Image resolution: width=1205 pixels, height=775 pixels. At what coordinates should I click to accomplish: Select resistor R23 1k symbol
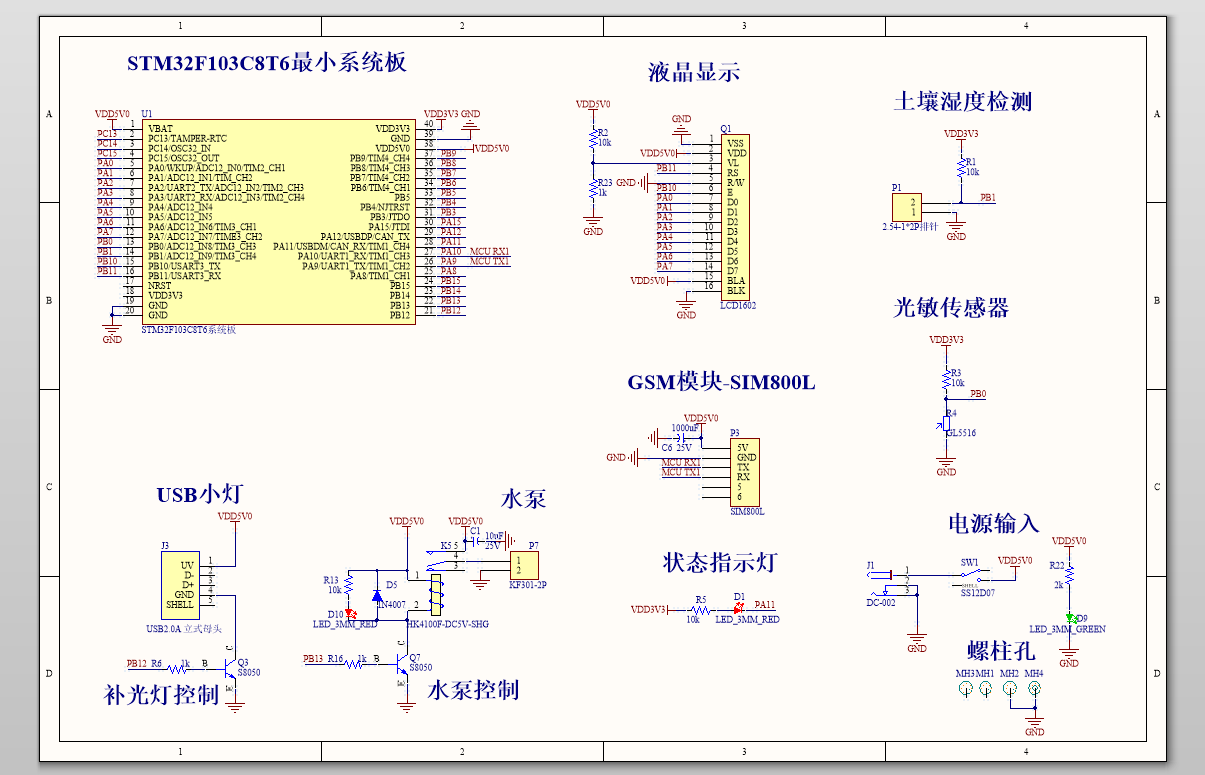[x=593, y=189]
